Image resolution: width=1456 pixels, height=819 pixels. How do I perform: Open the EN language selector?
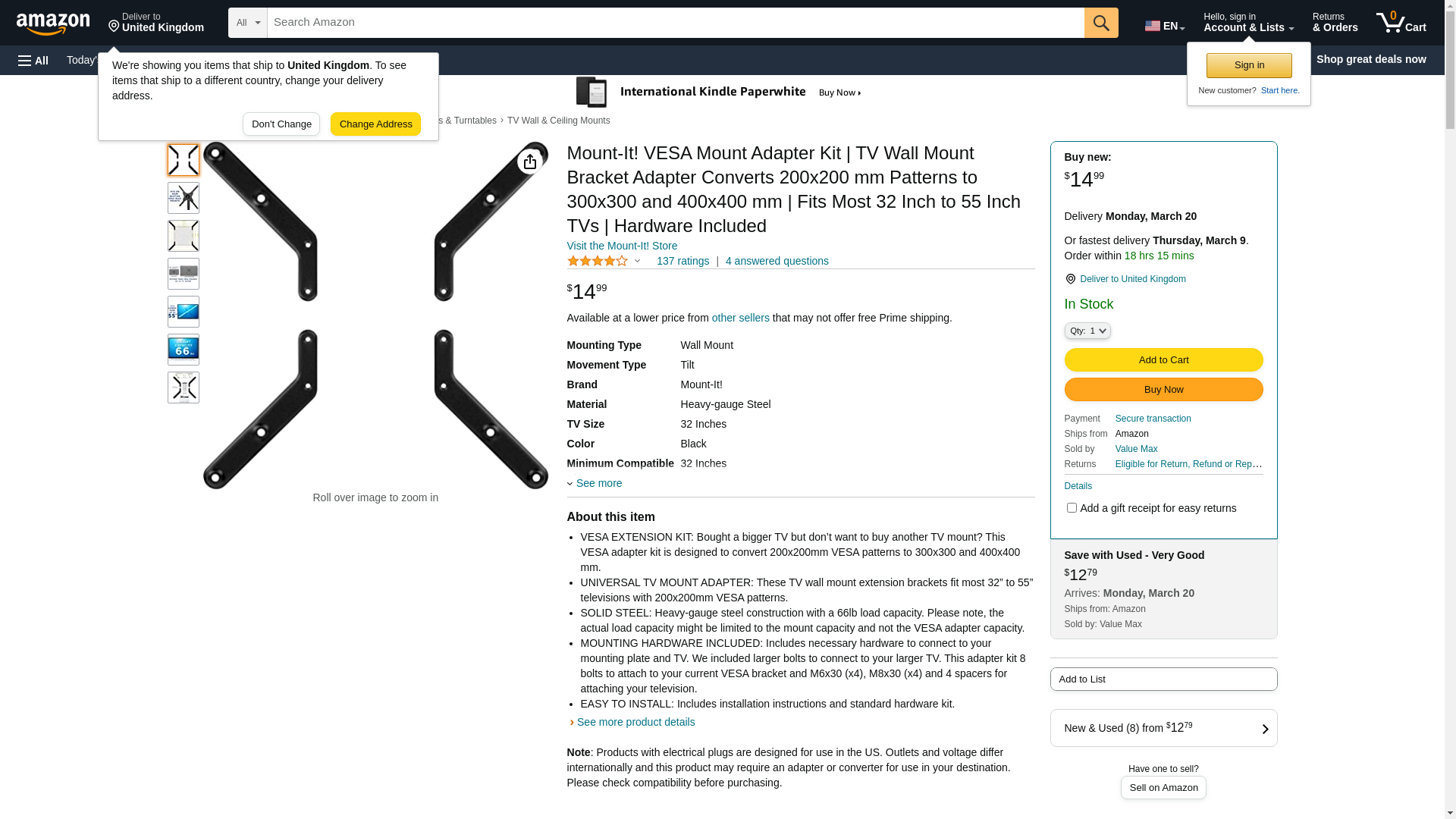point(1165,26)
